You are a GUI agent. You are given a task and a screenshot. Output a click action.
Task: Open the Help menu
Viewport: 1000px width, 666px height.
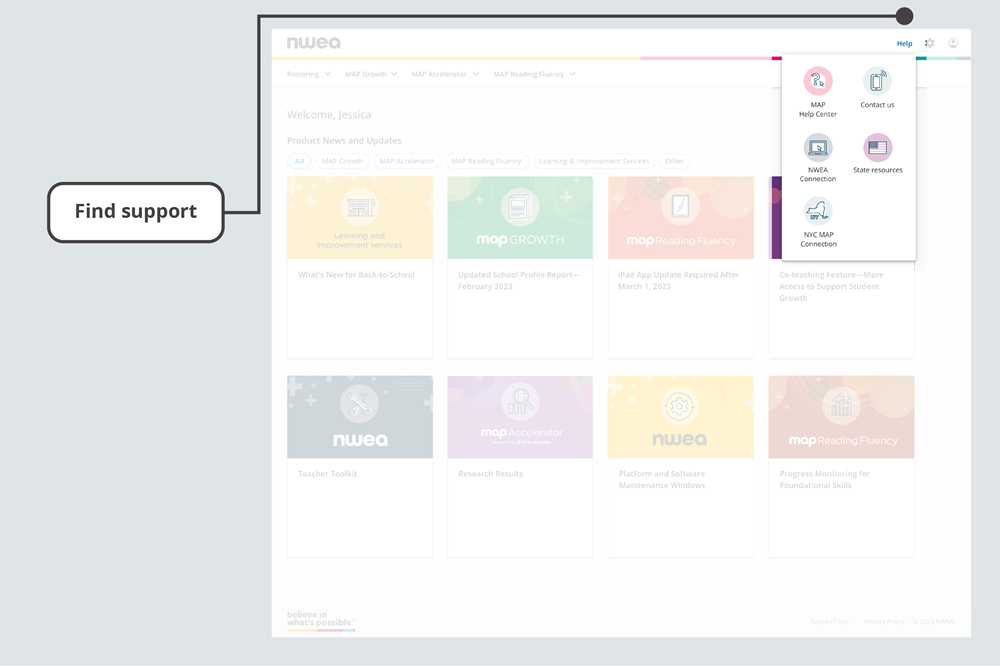(904, 43)
